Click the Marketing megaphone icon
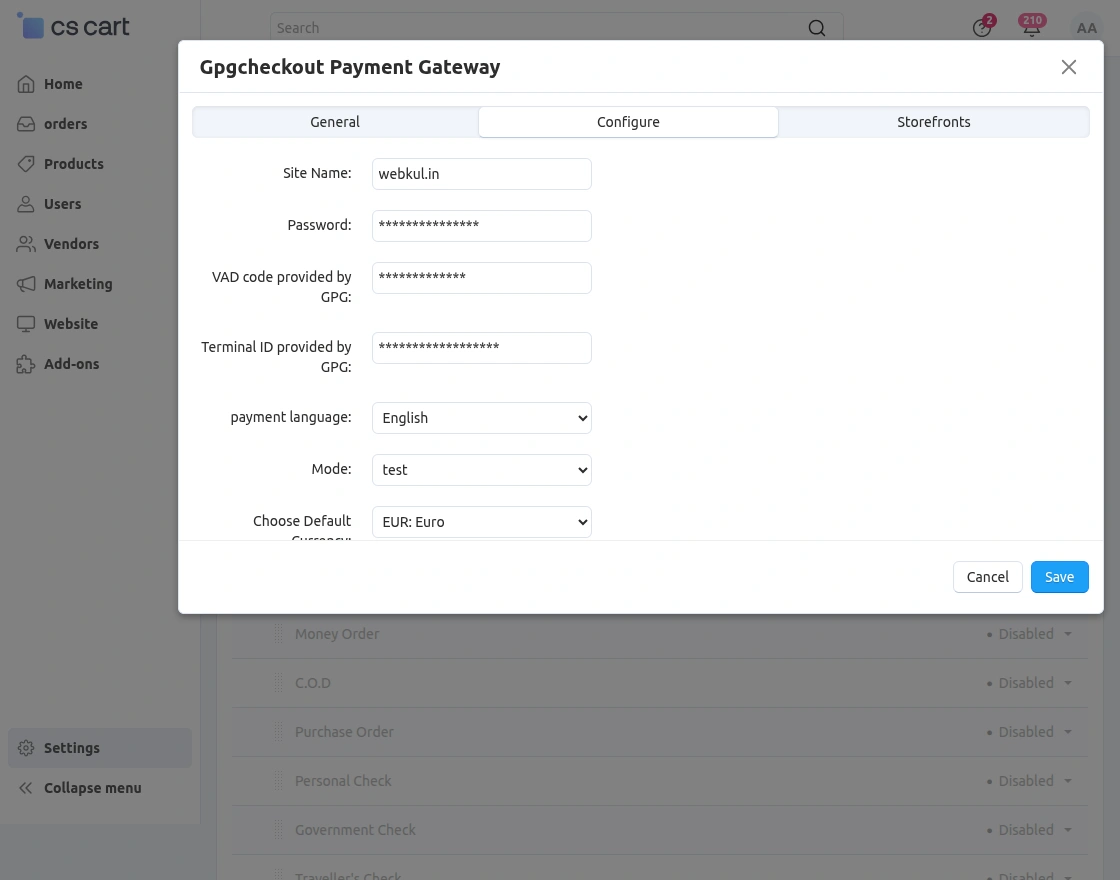Screen dimensions: 1120x880 [x=26, y=284]
